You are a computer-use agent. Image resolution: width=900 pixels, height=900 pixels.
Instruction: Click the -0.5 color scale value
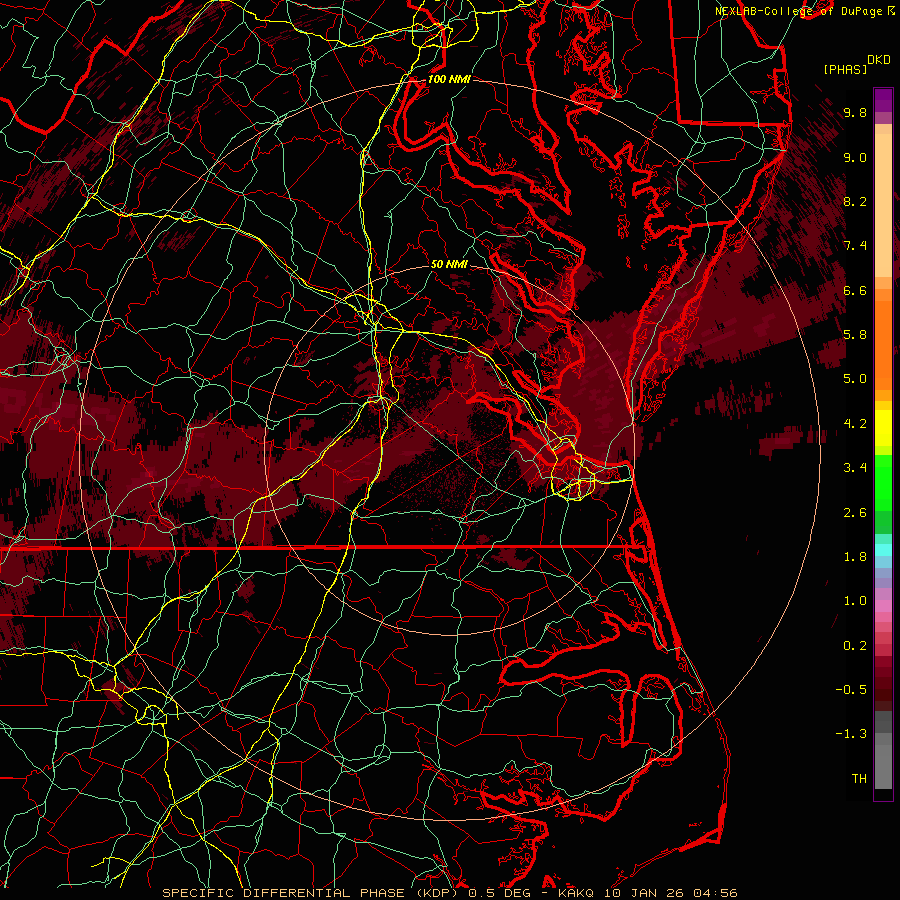851,690
